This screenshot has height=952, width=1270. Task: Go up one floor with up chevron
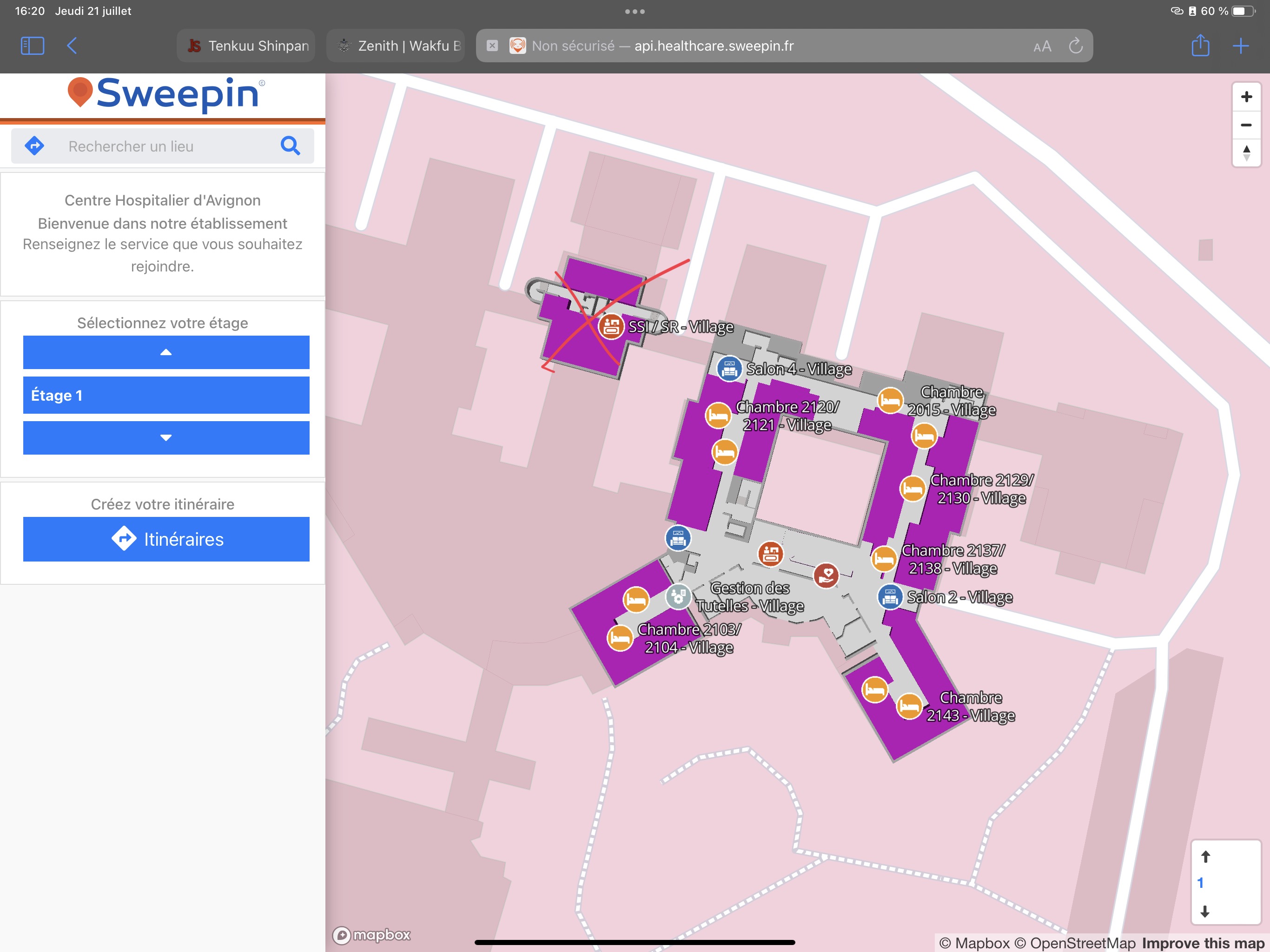[166, 352]
